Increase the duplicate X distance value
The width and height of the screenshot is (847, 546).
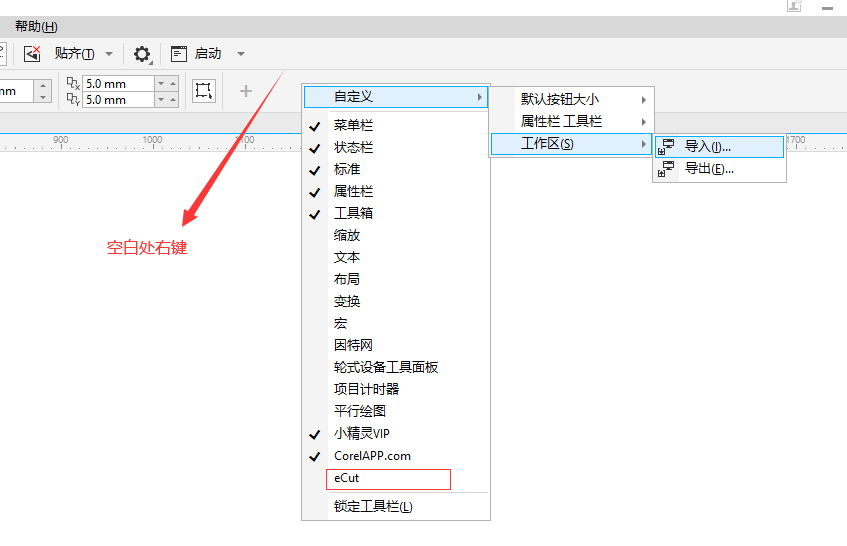point(173,84)
